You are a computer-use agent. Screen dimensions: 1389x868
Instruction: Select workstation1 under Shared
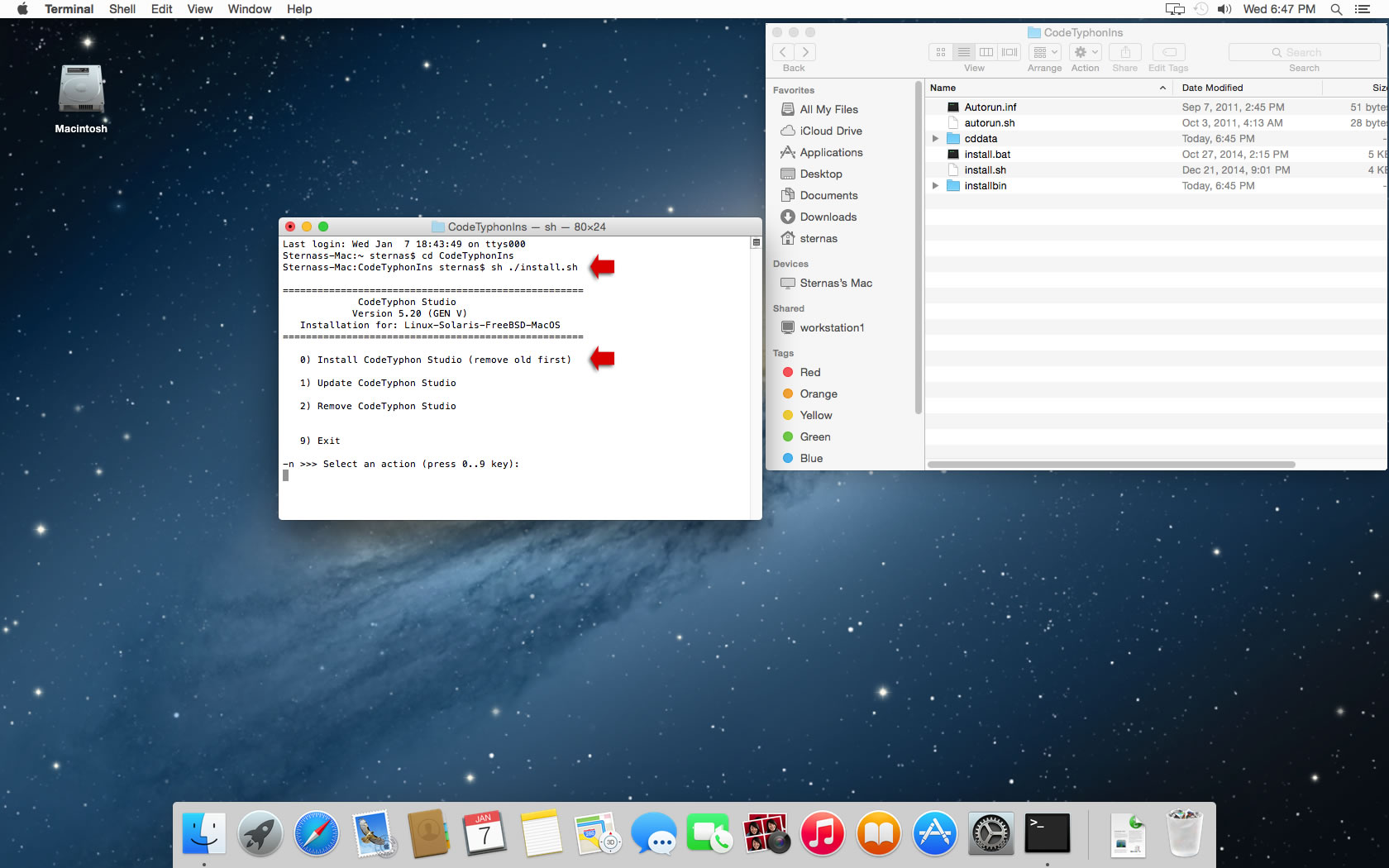[x=832, y=327]
